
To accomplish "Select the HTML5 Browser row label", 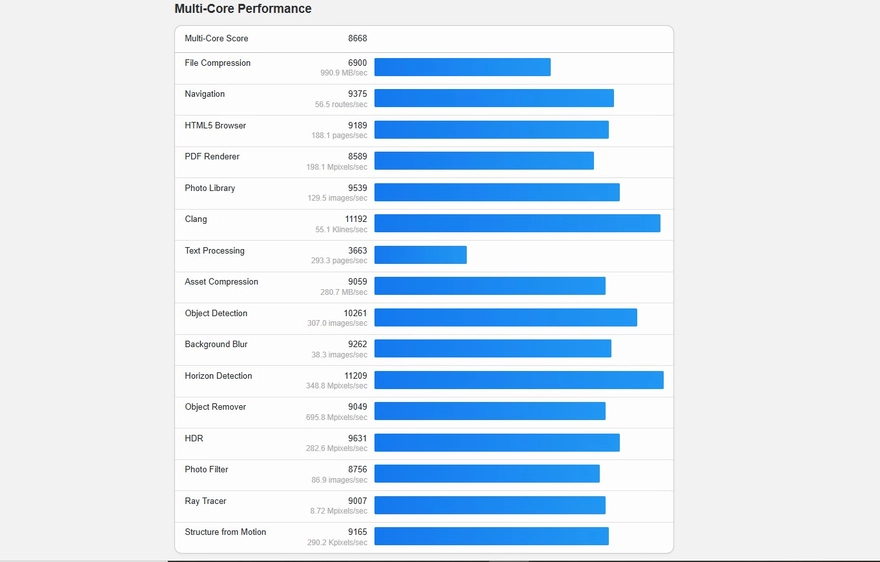I will coord(215,126).
